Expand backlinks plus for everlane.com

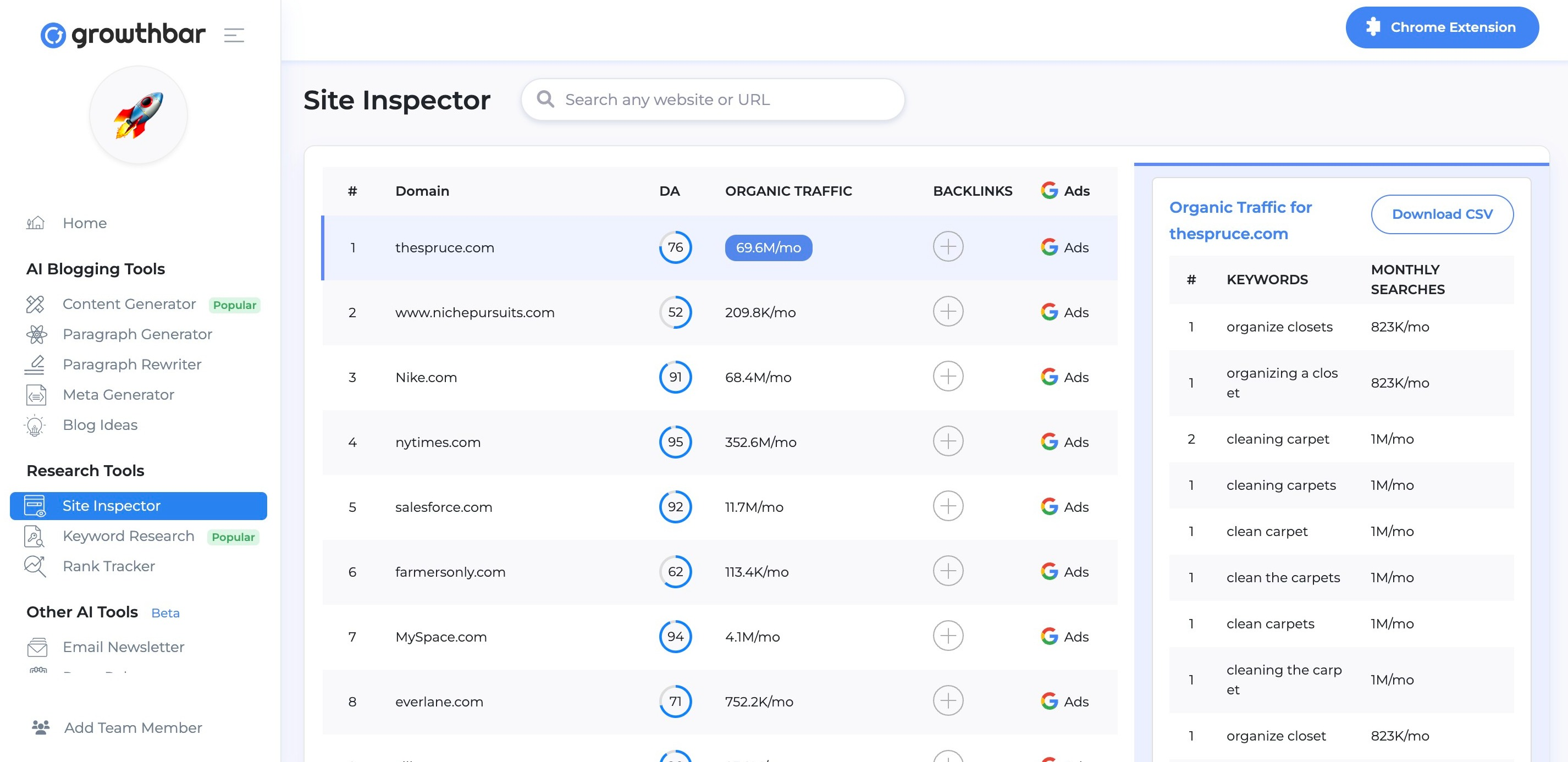click(948, 701)
